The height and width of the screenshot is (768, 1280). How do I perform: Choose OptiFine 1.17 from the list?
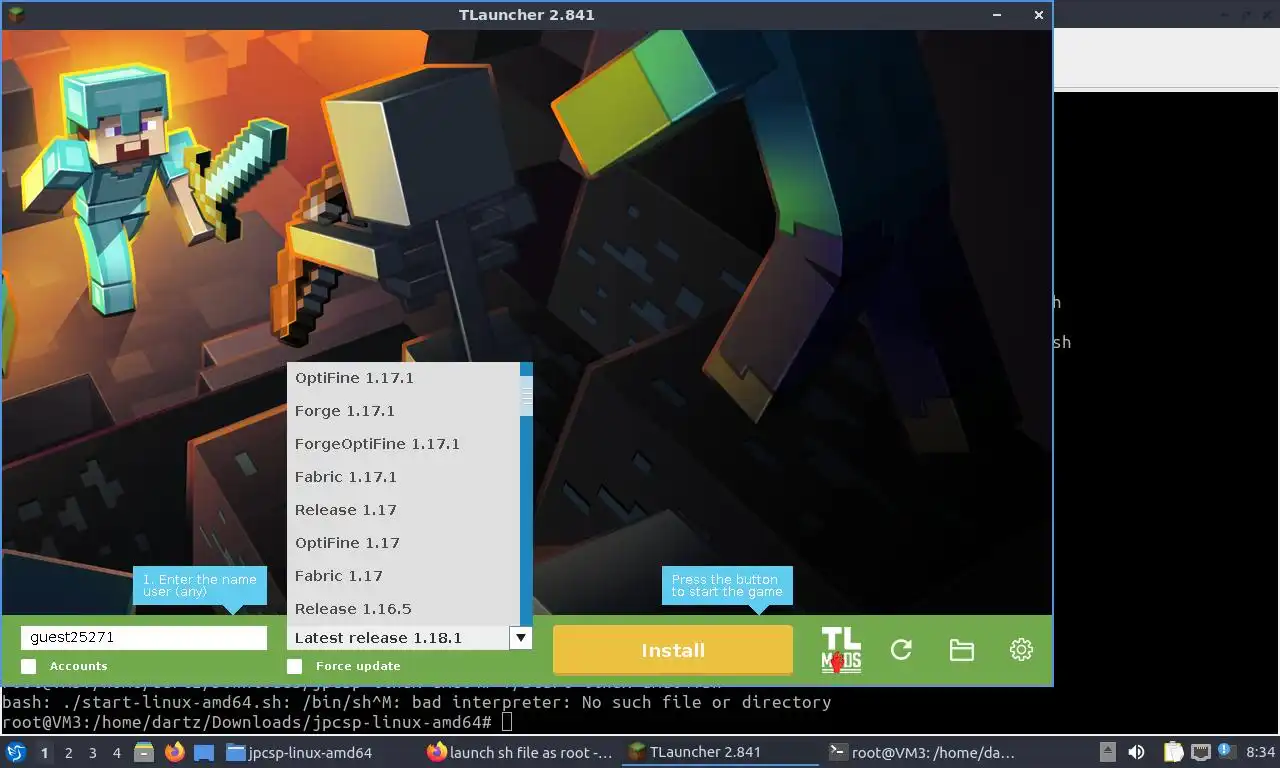[x=403, y=543]
